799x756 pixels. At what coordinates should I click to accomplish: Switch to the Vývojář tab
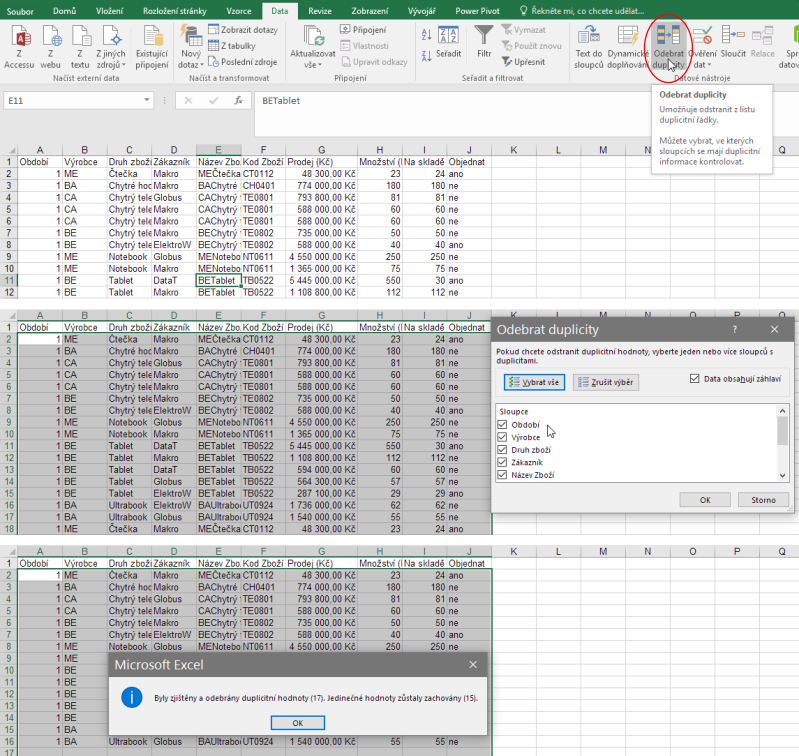[x=421, y=11]
